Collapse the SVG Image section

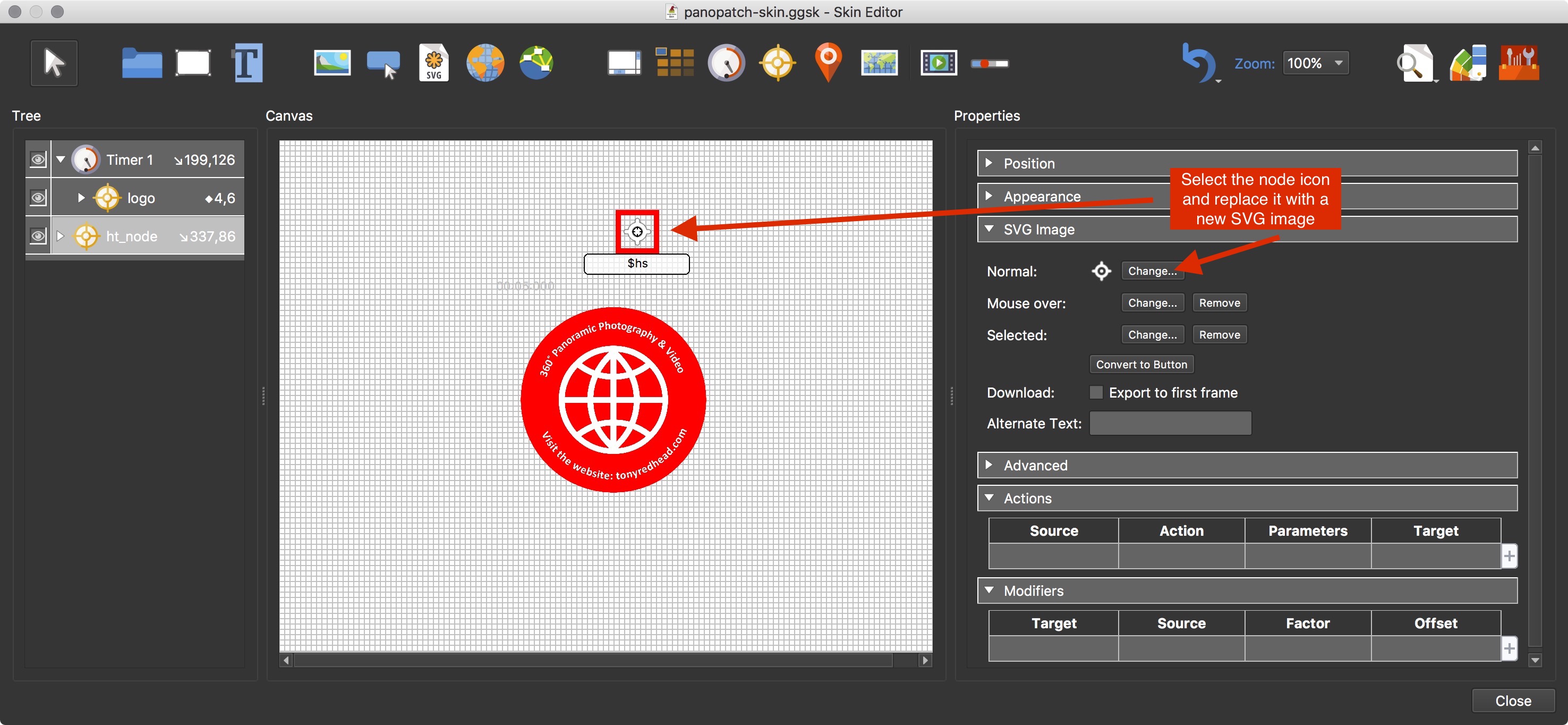pos(988,229)
